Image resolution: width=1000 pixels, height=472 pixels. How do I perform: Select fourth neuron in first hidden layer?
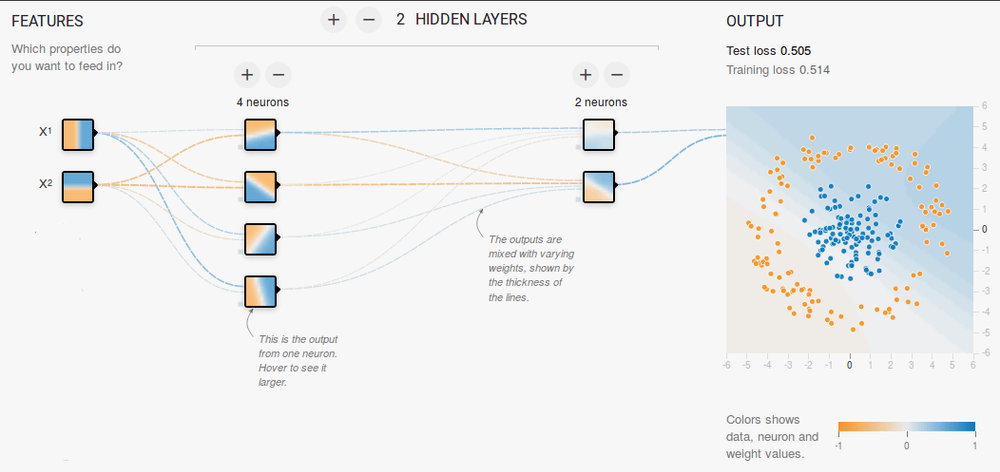[260, 291]
